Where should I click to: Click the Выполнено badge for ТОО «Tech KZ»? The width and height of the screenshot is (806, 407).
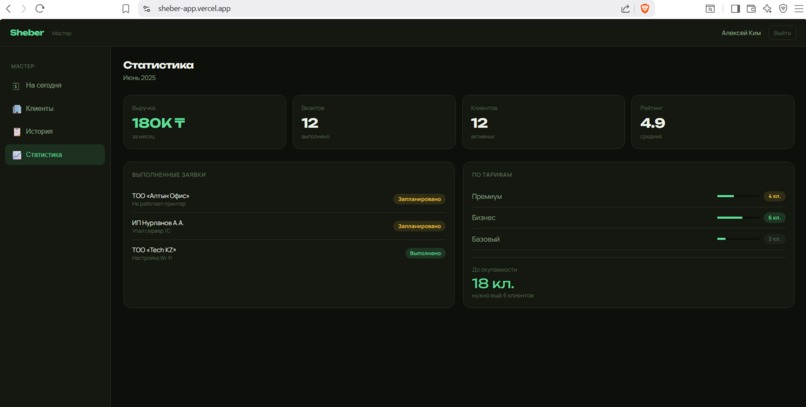(425, 253)
